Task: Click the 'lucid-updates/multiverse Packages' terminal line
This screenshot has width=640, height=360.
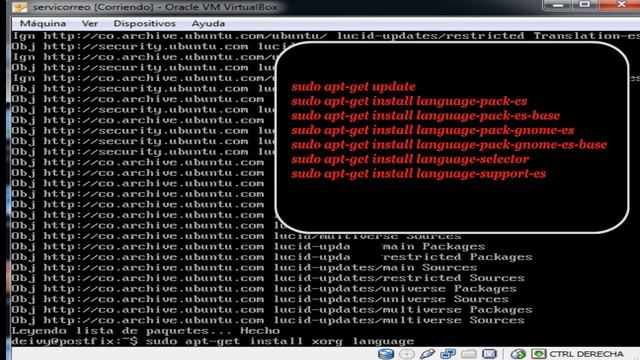Action: [272, 309]
